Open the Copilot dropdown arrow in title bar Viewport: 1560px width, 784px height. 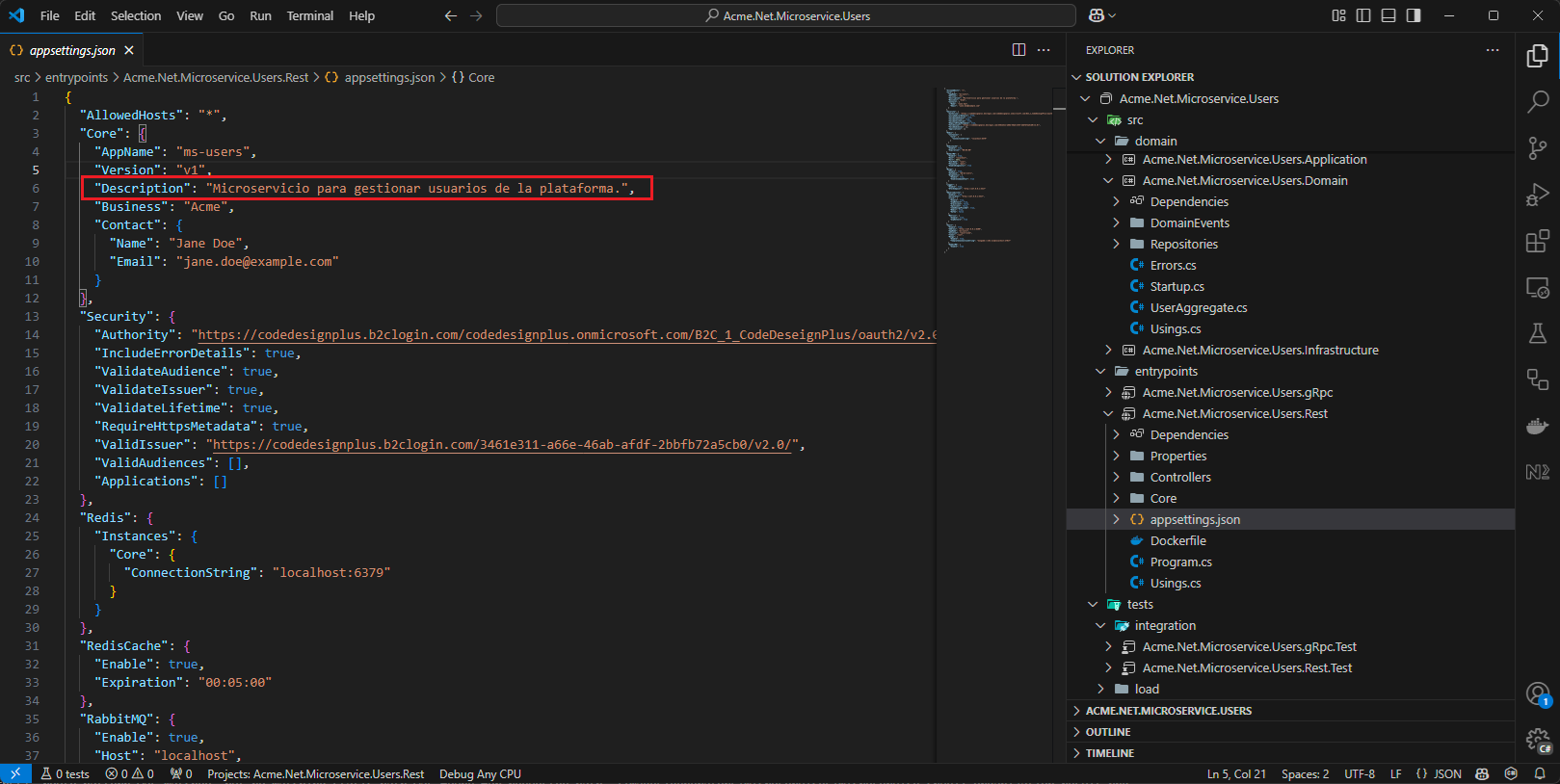[x=1113, y=15]
